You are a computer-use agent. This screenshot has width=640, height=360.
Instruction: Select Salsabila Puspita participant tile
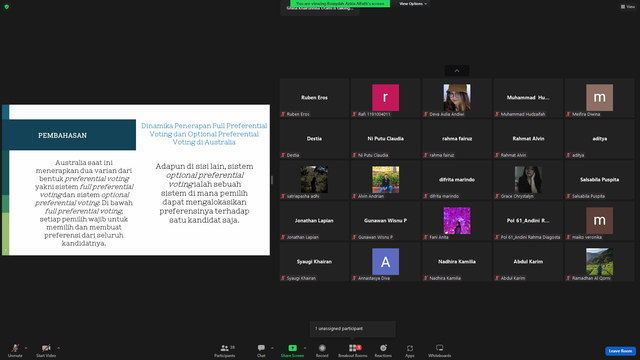click(600, 180)
